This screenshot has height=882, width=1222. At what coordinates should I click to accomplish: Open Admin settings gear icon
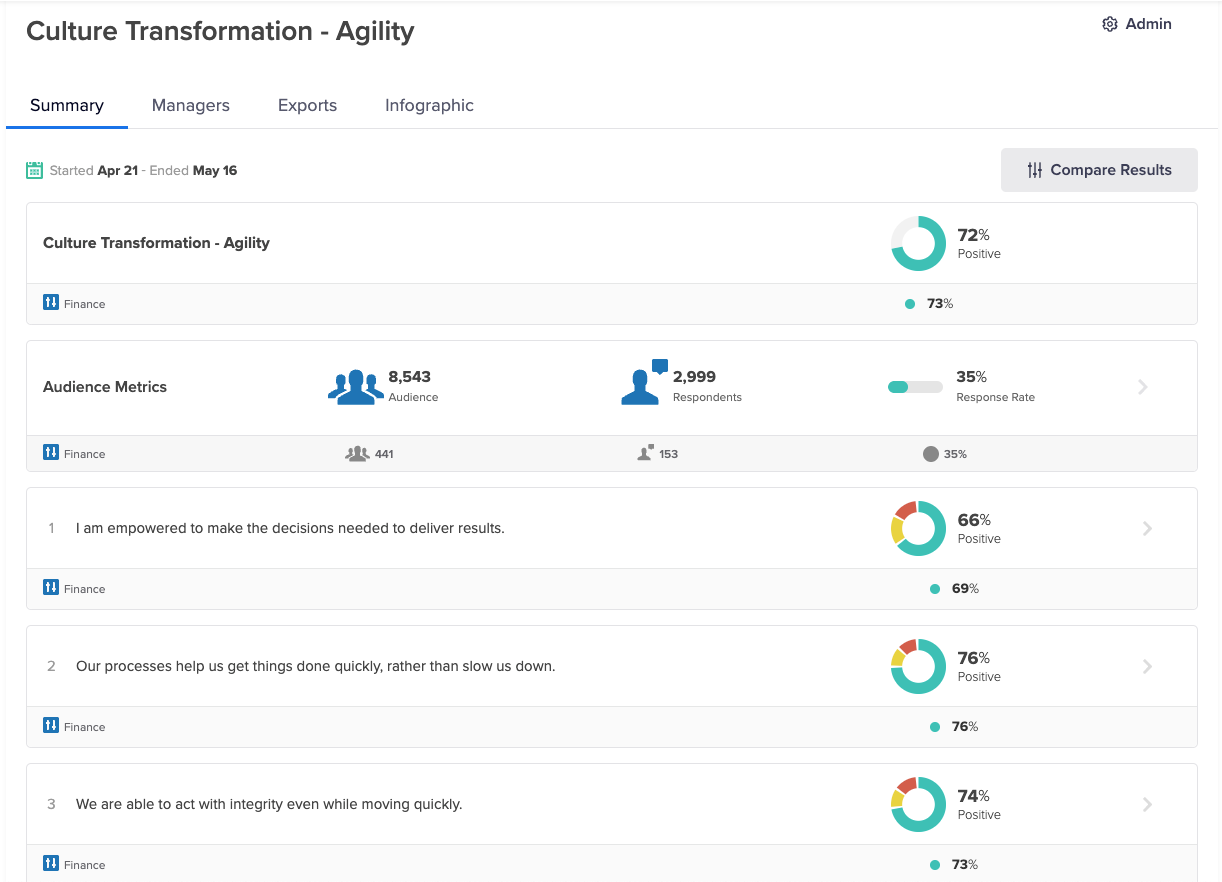(1109, 24)
